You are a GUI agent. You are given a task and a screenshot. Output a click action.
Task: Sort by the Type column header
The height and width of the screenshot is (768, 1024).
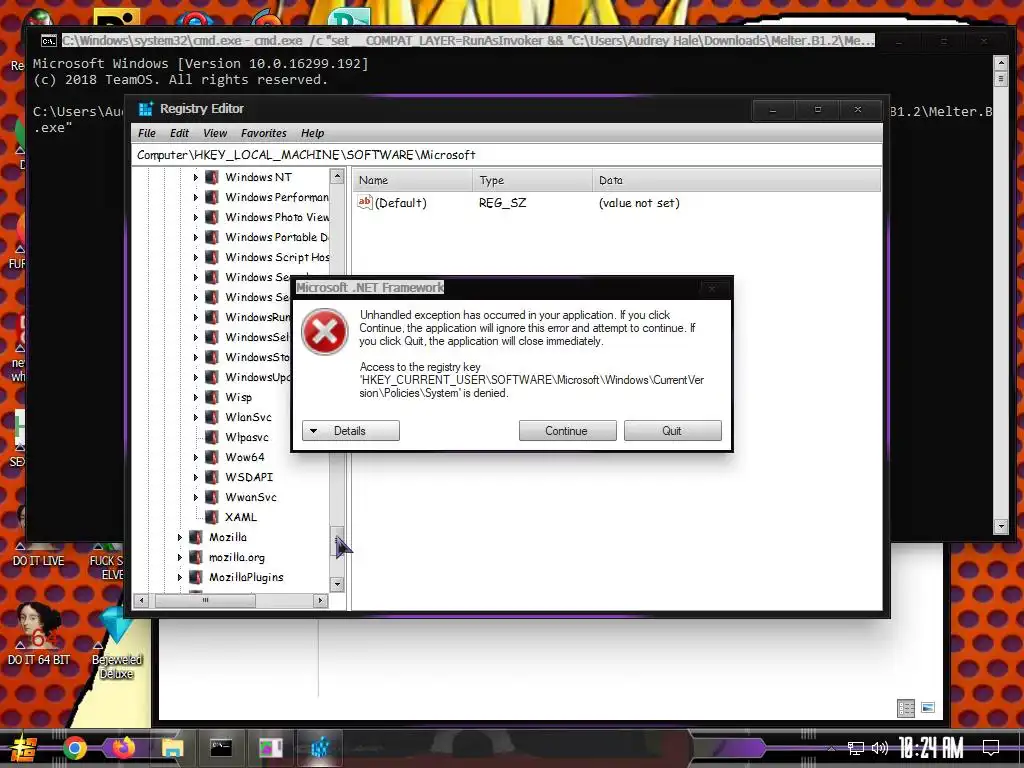(532, 180)
